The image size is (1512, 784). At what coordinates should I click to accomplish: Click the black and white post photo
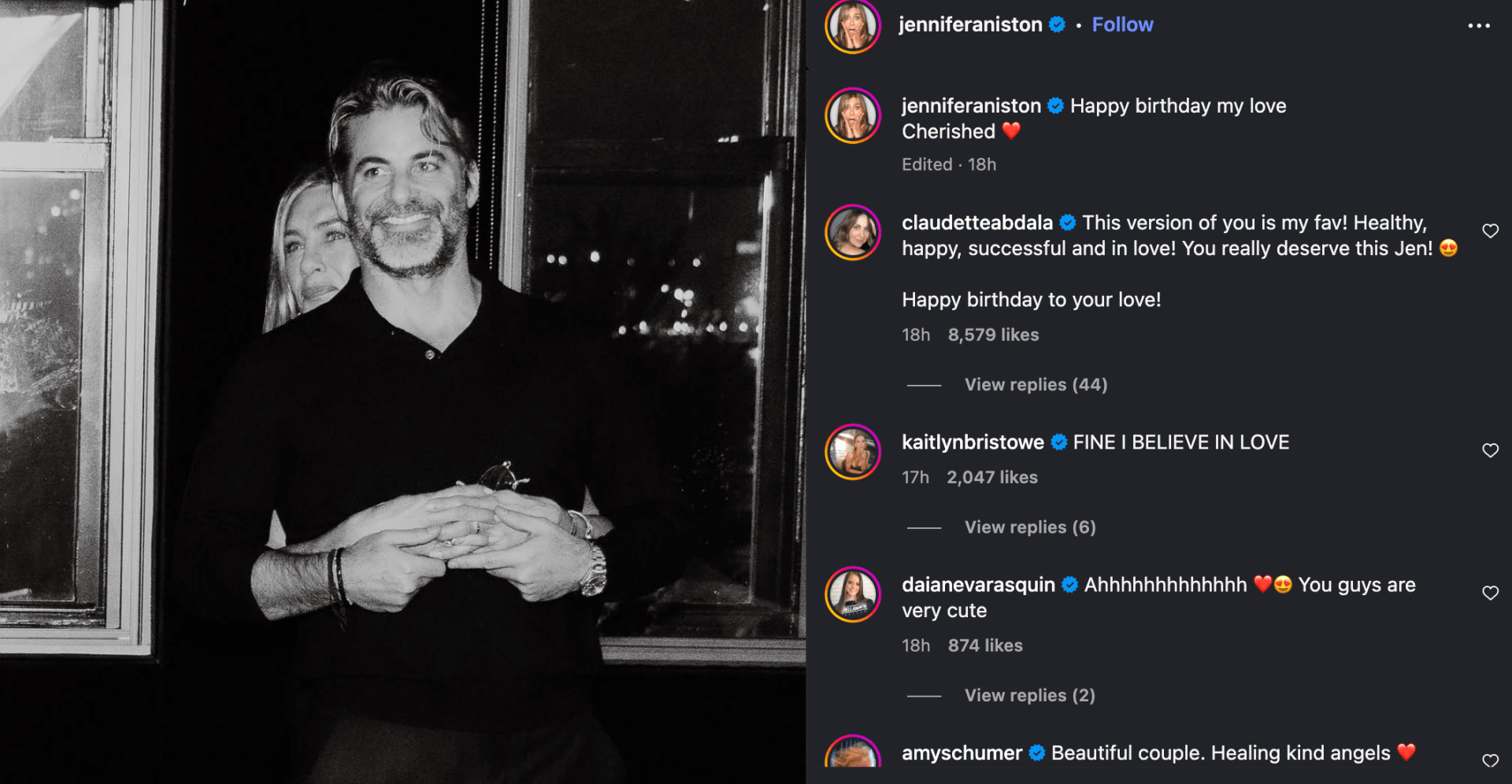click(x=402, y=392)
